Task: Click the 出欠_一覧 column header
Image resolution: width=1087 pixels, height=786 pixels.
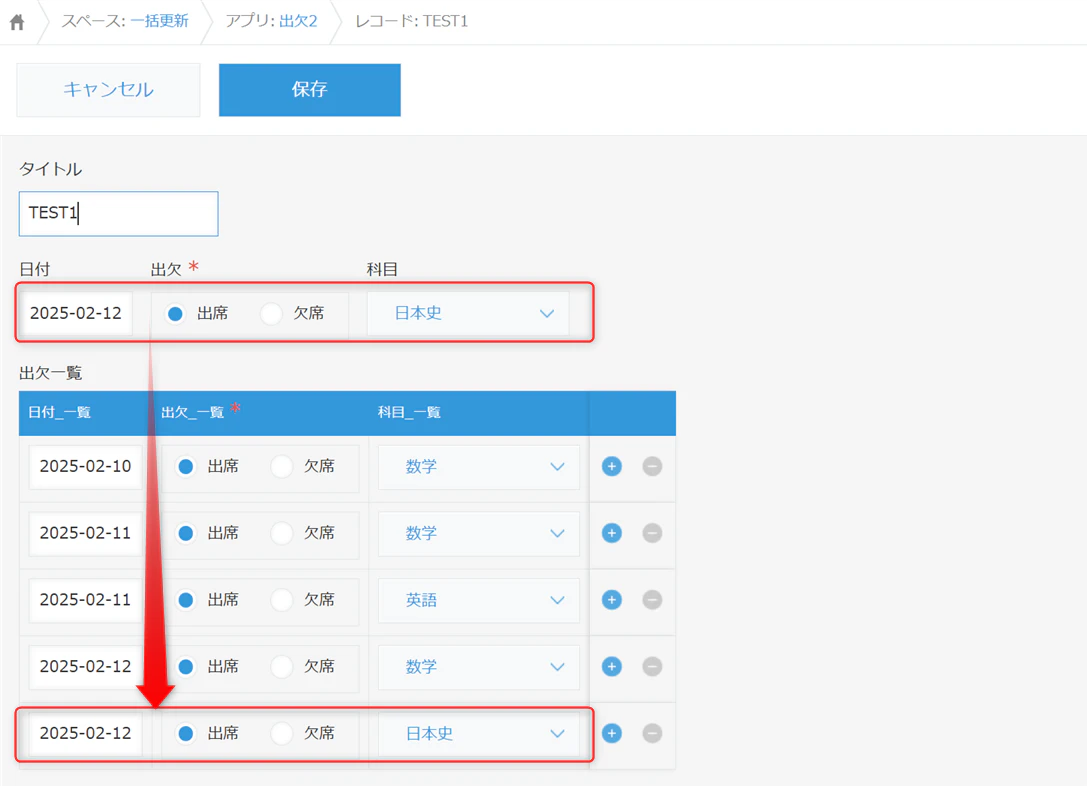Action: [x=193, y=413]
